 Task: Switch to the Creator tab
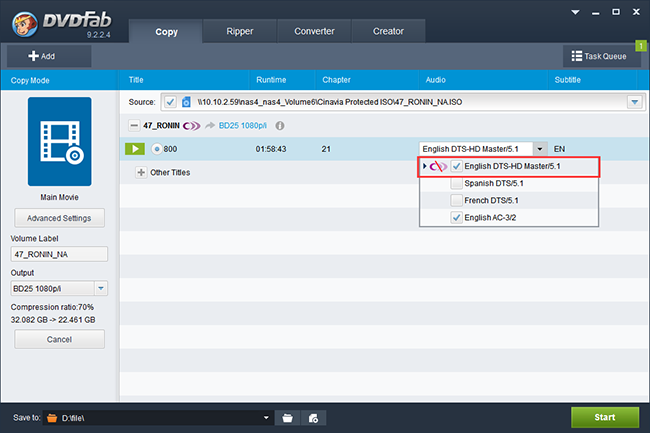tap(388, 31)
